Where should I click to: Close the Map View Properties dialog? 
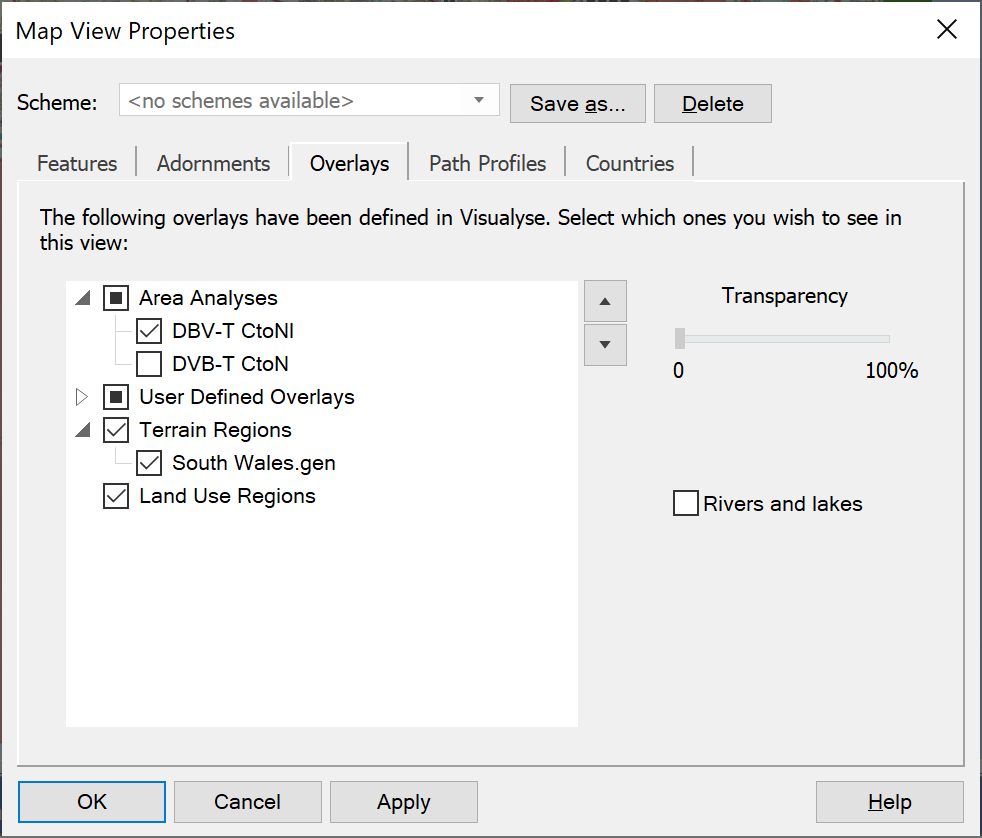pos(946,29)
